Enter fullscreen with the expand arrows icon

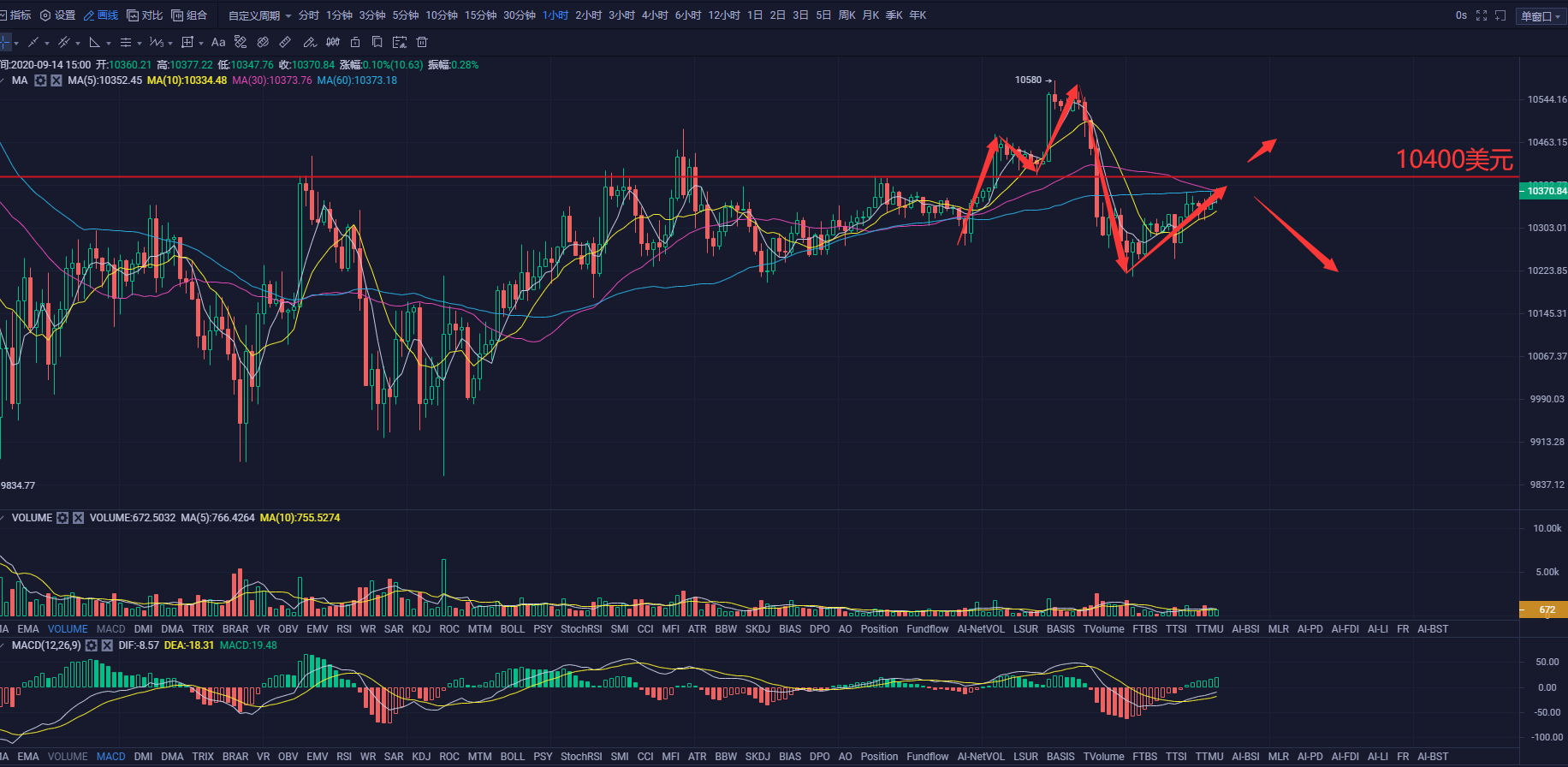click(1482, 15)
